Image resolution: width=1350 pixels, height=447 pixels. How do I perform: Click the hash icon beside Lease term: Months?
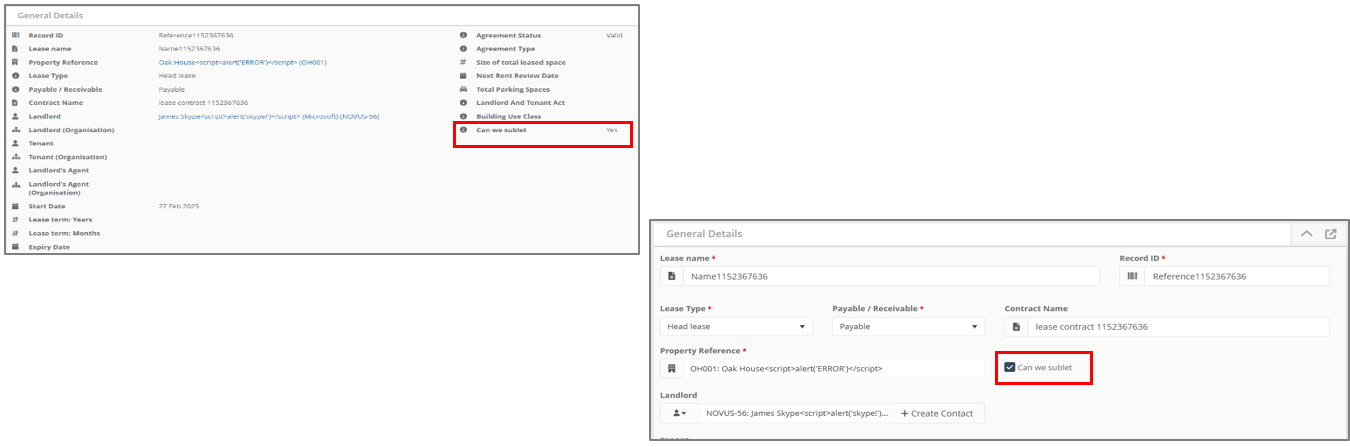[15, 233]
